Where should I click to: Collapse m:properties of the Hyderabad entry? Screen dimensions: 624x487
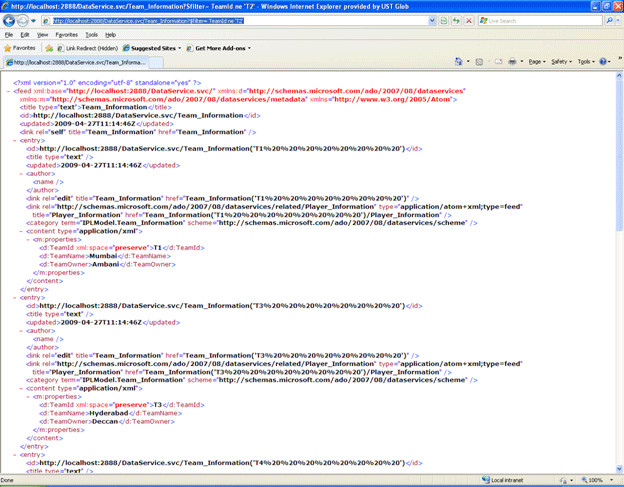click(28, 397)
